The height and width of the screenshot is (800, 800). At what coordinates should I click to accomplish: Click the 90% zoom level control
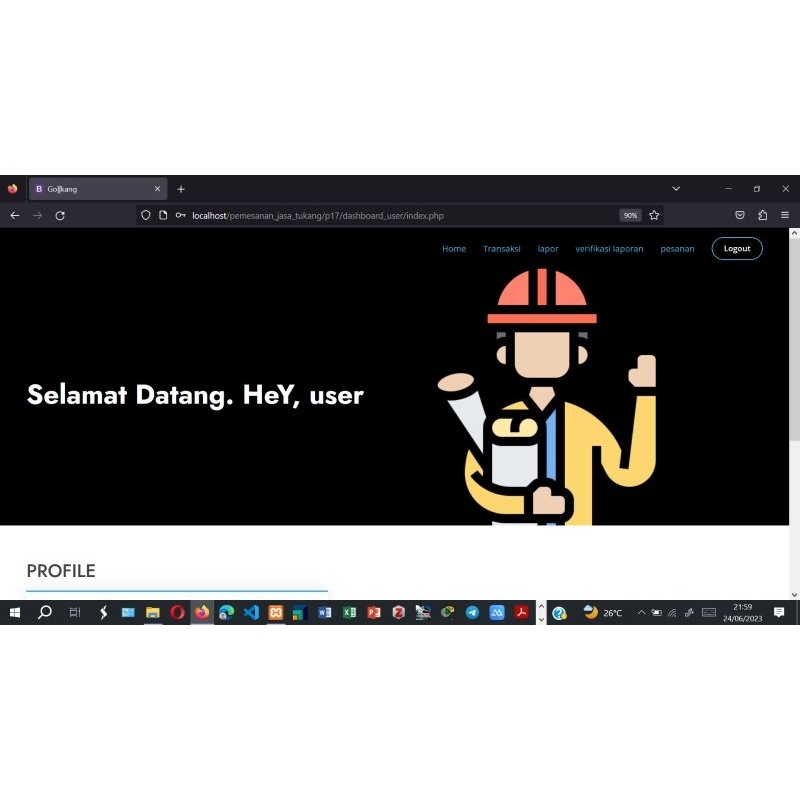tap(630, 215)
